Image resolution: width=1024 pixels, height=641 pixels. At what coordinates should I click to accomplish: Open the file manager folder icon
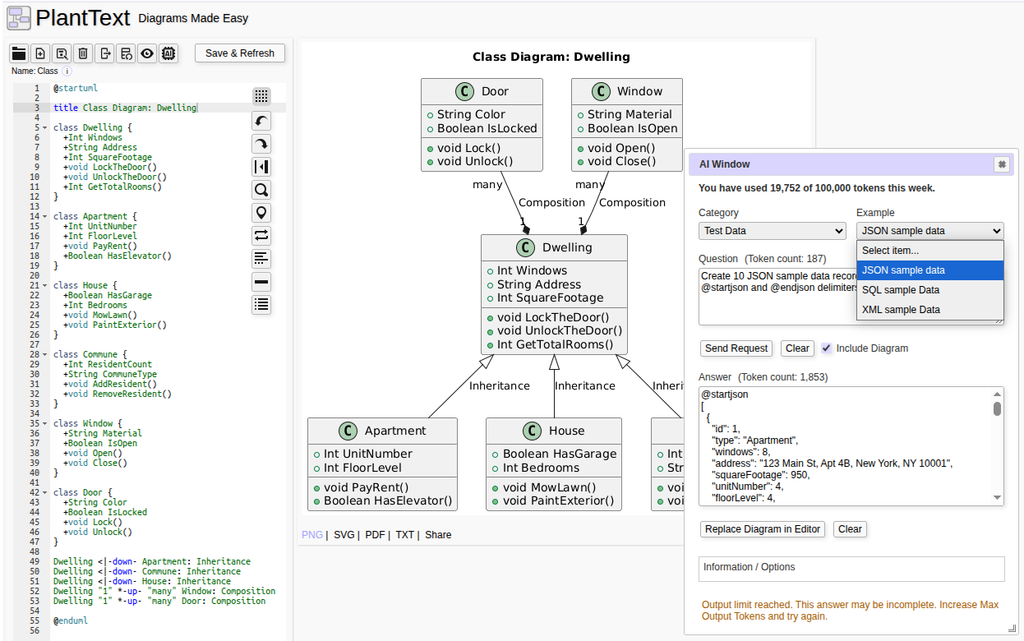[19, 54]
